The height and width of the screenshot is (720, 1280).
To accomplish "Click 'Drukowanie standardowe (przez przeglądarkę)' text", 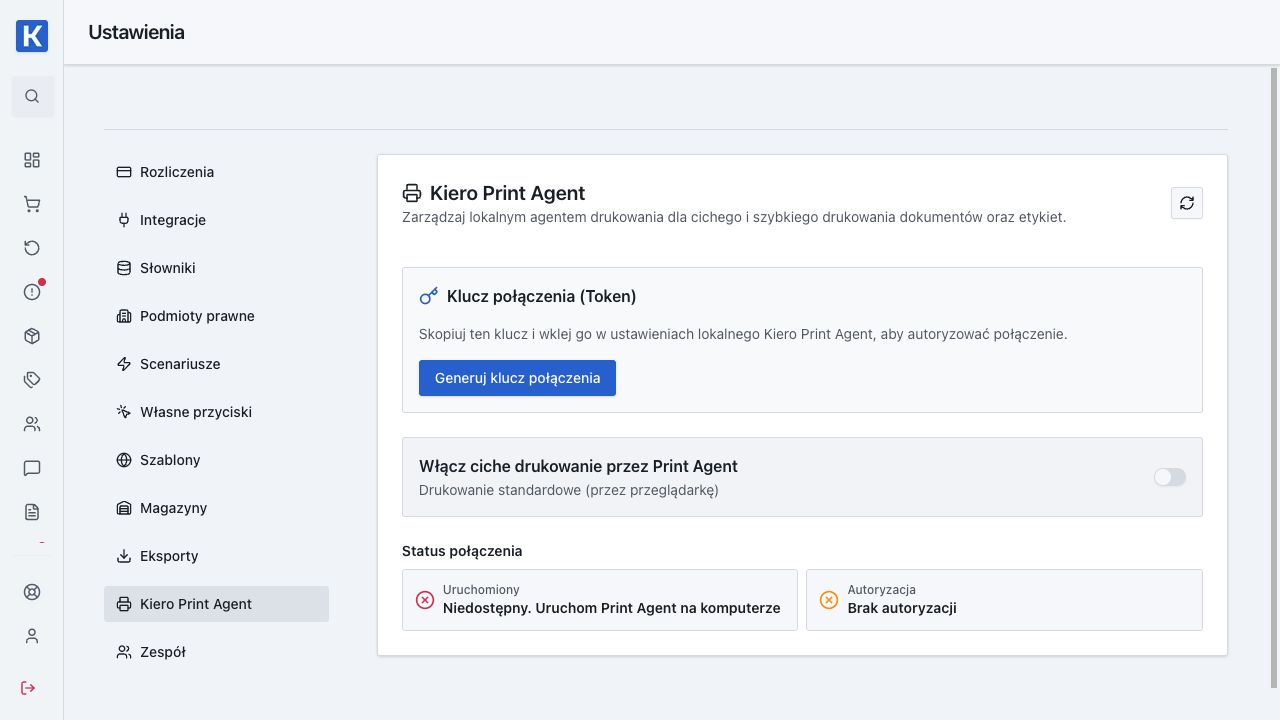I will (569, 490).
